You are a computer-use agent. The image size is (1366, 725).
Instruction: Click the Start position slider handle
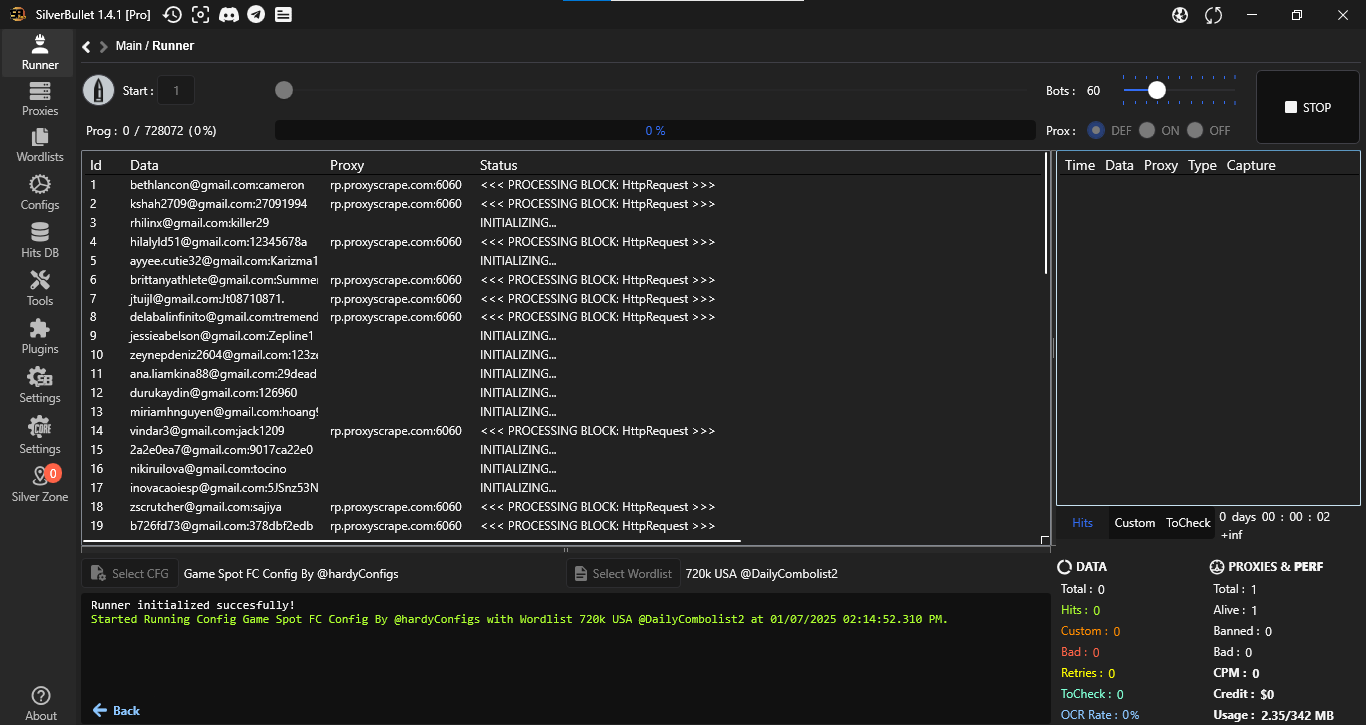point(284,90)
